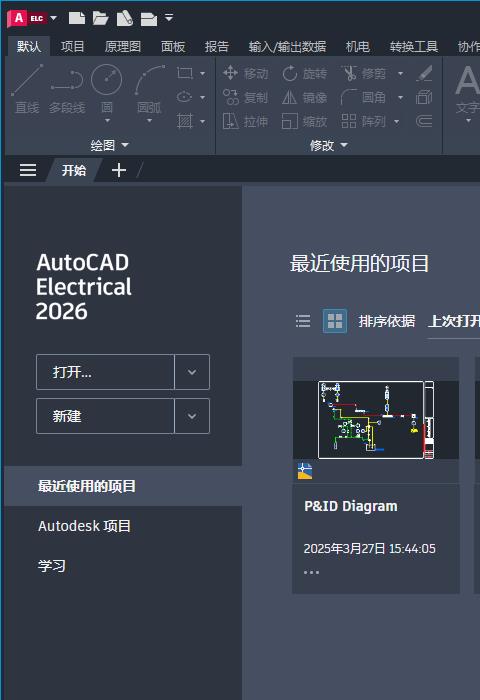Viewport: 480px width, 700px height.
Task: Click the Open folder icon in quick access toolbar
Action: pyautogui.click(x=100, y=18)
